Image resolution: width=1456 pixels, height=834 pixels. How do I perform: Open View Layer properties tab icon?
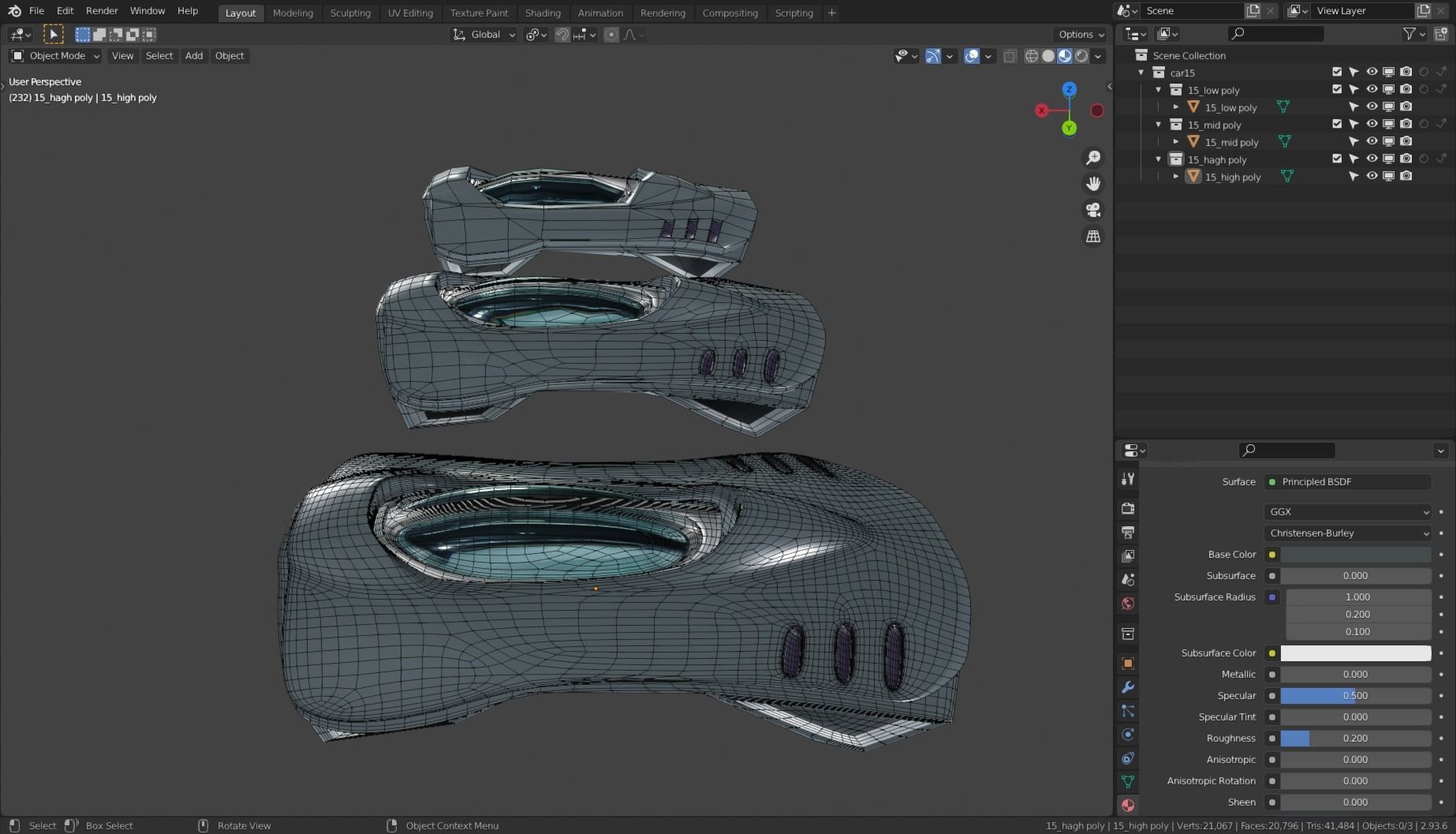click(x=1128, y=556)
